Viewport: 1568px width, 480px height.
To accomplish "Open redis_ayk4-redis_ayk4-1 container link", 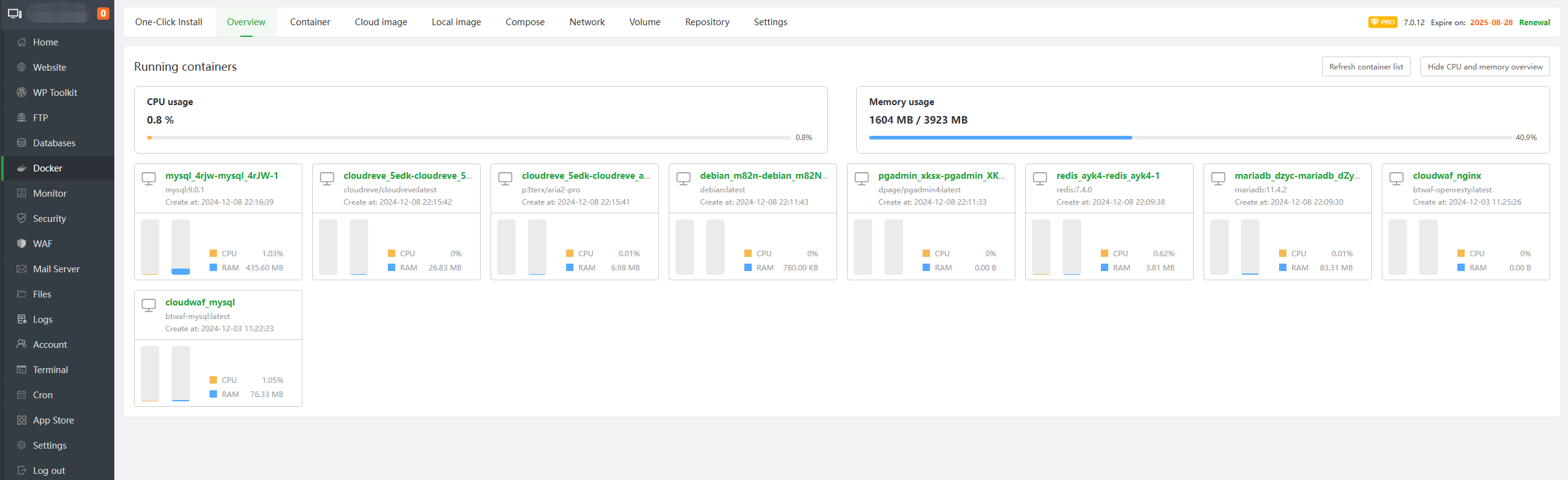I will [x=1108, y=176].
